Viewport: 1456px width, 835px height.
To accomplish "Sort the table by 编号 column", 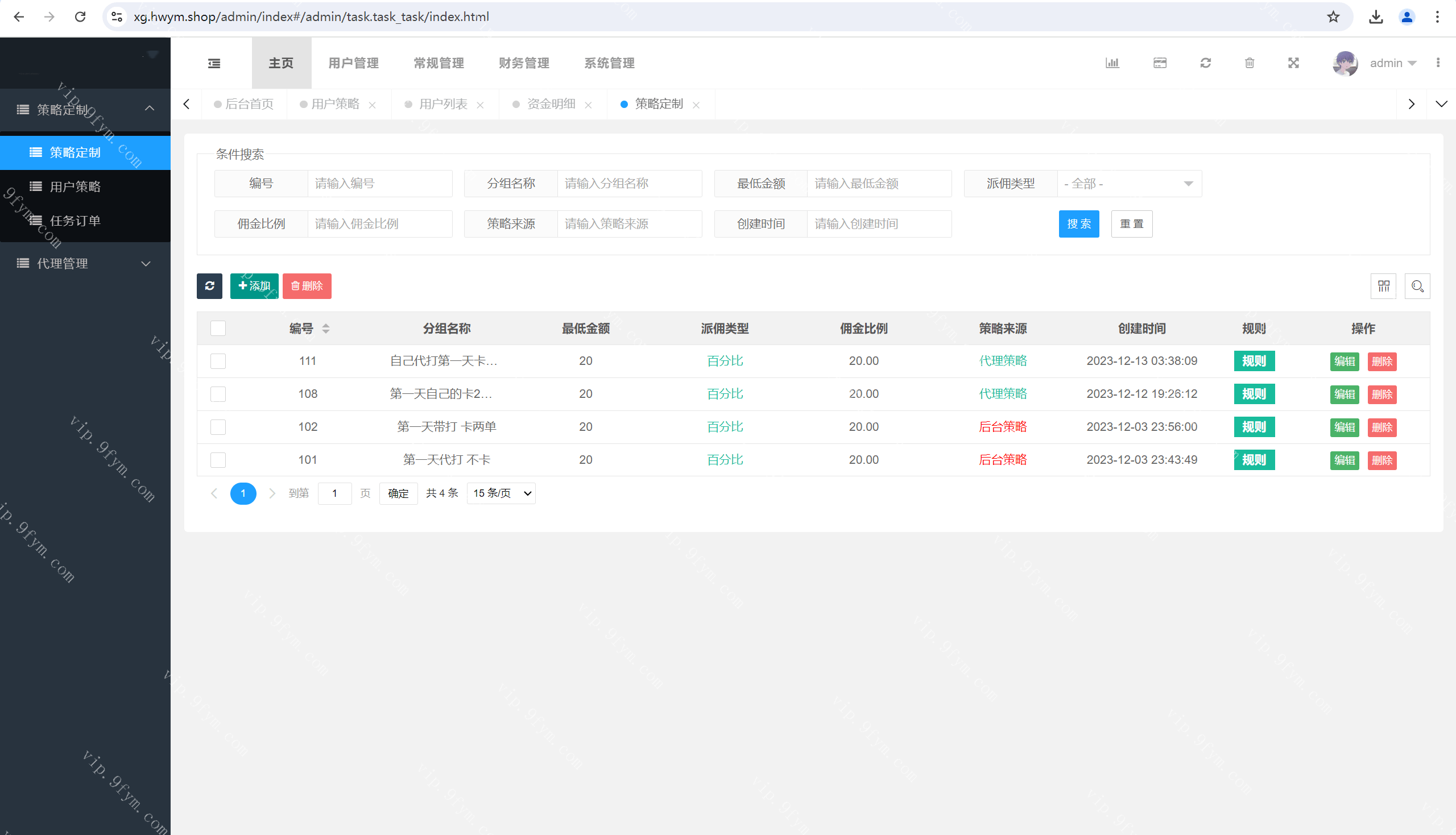I will click(325, 328).
